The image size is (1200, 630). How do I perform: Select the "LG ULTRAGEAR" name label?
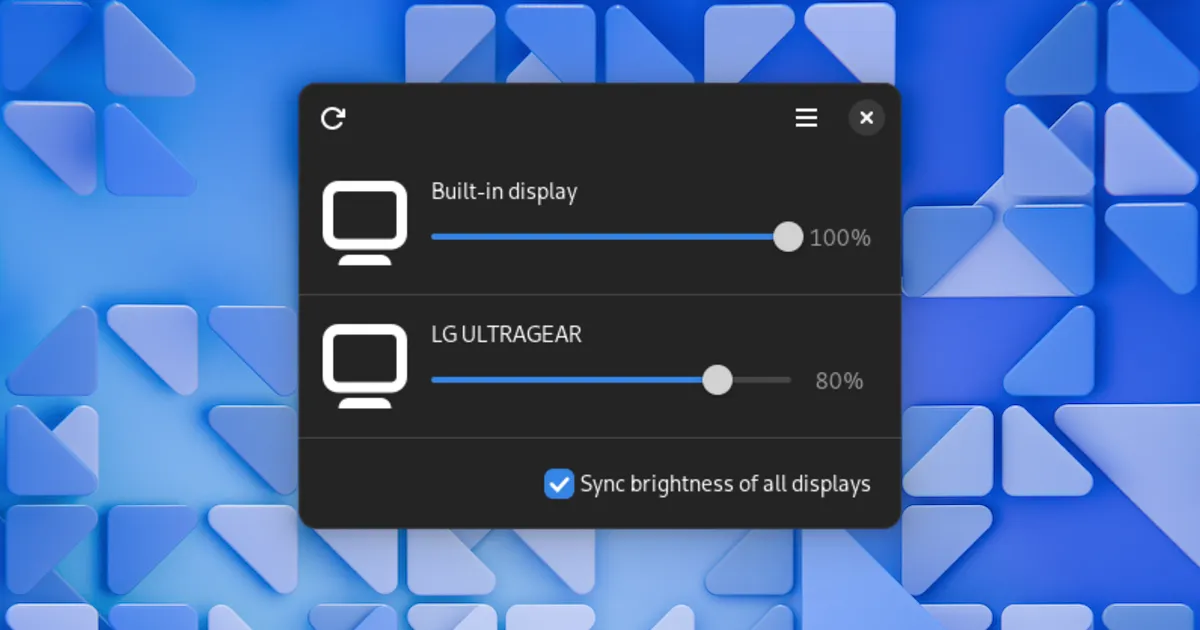pyautogui.click(x=506, y=334)
